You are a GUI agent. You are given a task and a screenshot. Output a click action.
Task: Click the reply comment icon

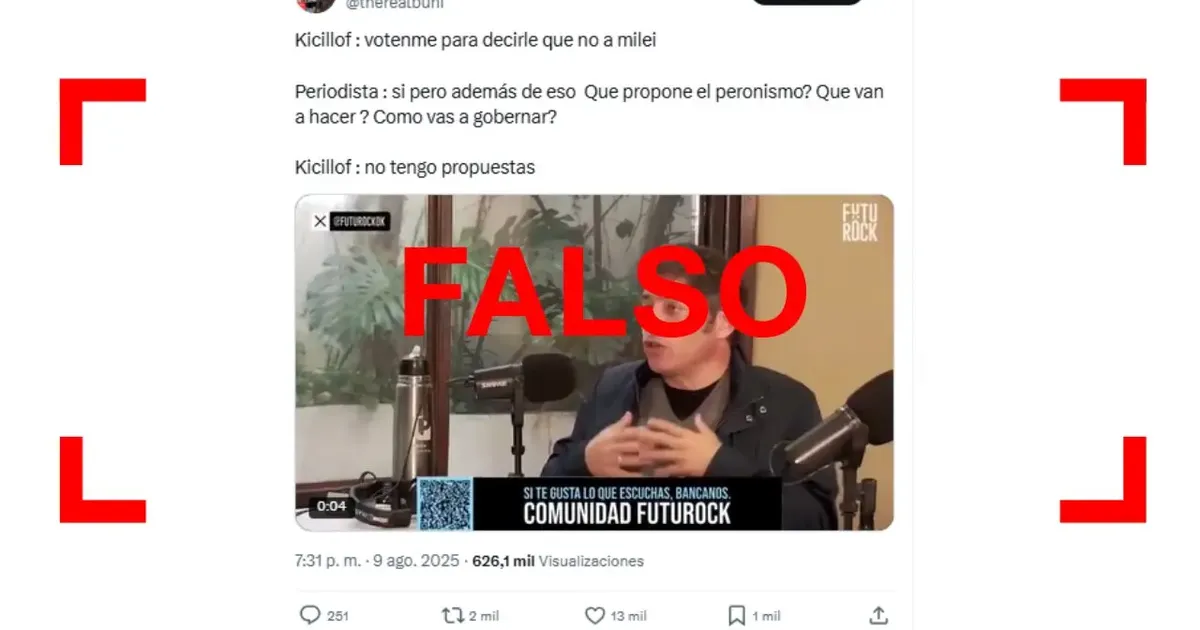[310, 615]
